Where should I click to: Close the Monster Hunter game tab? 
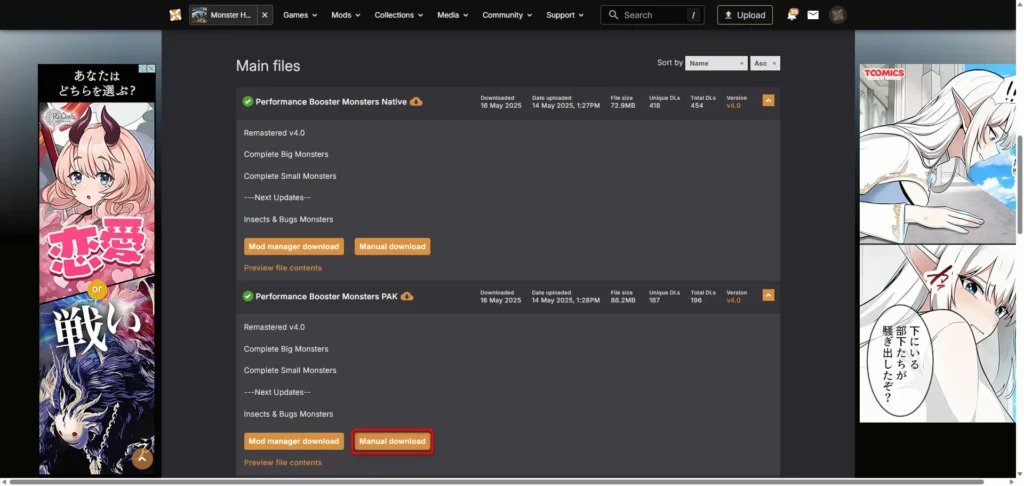click(264, 15)
